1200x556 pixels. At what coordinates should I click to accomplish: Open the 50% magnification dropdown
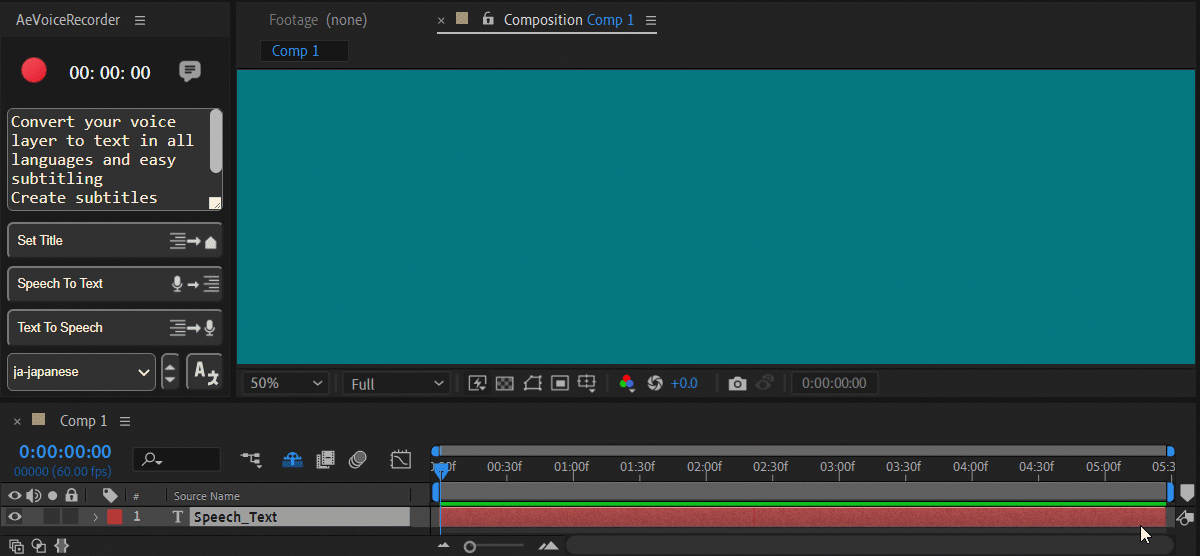click(286, 383)
